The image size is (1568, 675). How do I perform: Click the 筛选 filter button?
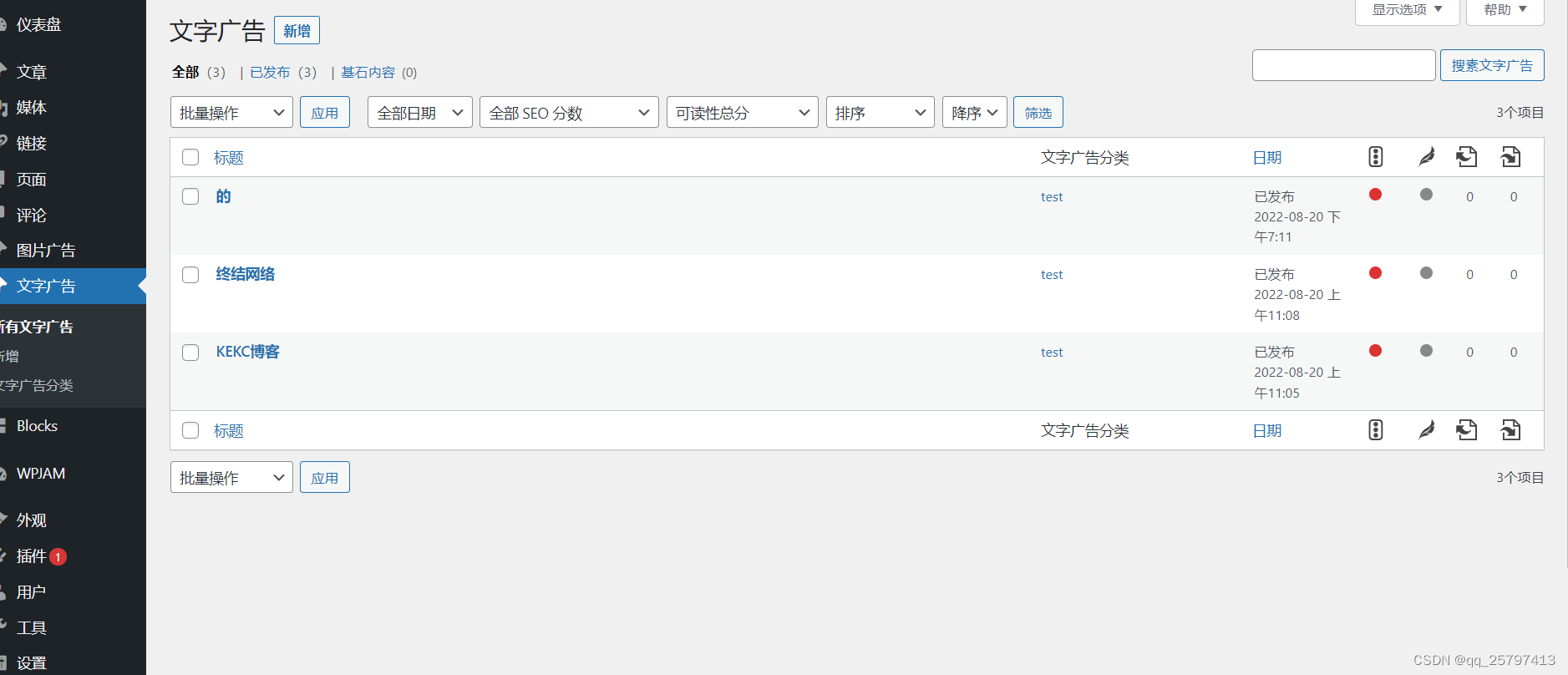click(x=1038, y=112)
